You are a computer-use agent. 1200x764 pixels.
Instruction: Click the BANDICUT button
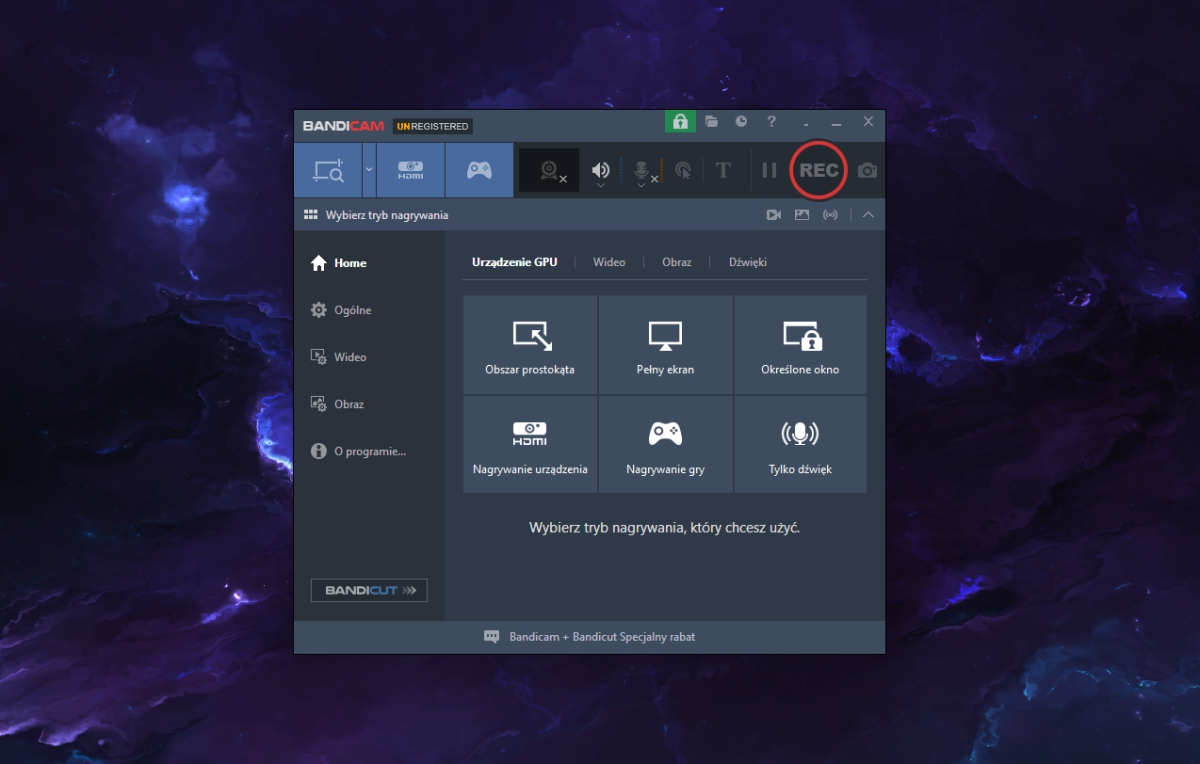[369, 590]
